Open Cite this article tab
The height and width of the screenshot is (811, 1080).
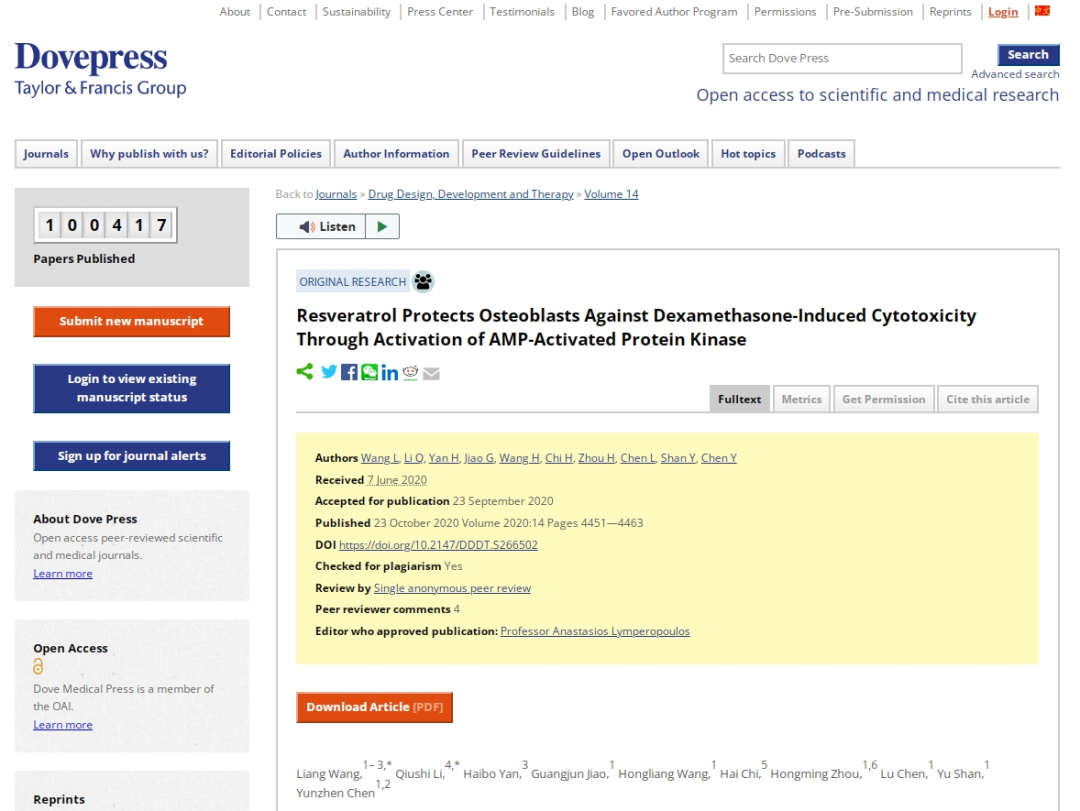(988, 399)
